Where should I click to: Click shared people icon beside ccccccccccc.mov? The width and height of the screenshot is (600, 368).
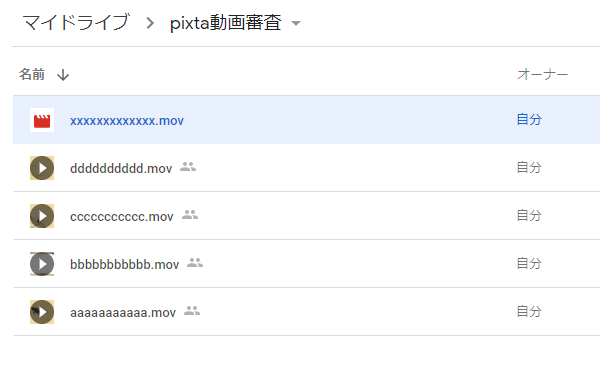point(190,215)
